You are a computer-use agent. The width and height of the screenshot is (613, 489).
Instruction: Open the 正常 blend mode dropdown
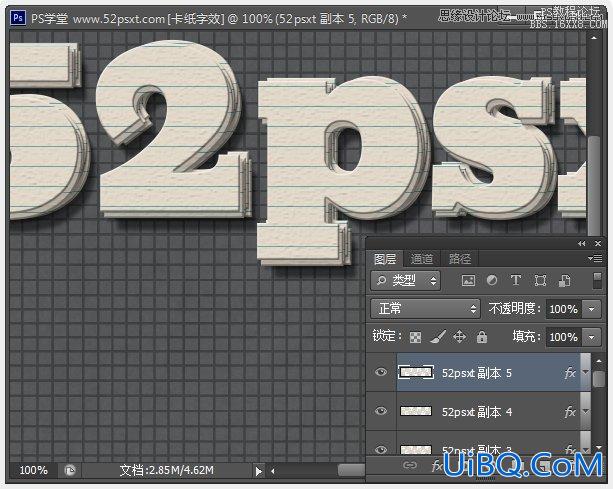(425, 309)
